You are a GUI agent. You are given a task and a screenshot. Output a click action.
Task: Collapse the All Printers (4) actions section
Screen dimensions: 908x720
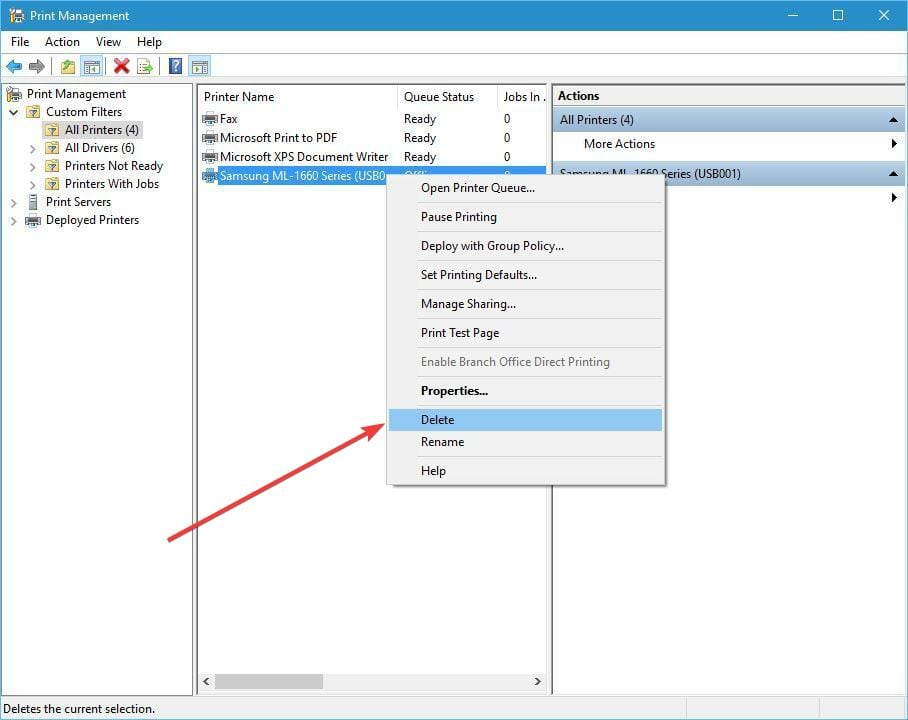[894, 120]
